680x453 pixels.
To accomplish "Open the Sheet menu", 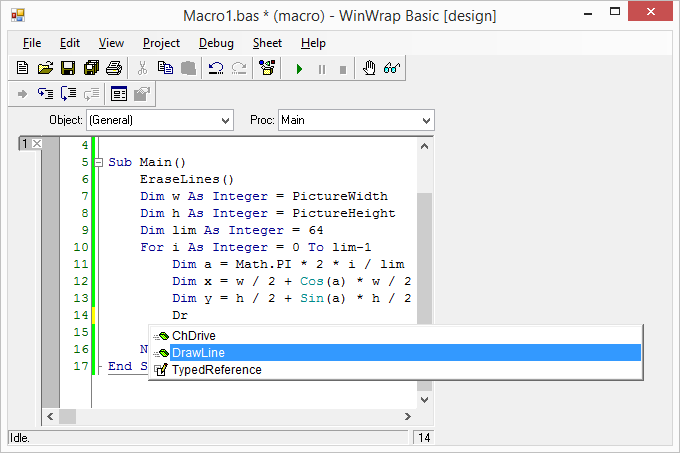I will [x=267, y=43].
